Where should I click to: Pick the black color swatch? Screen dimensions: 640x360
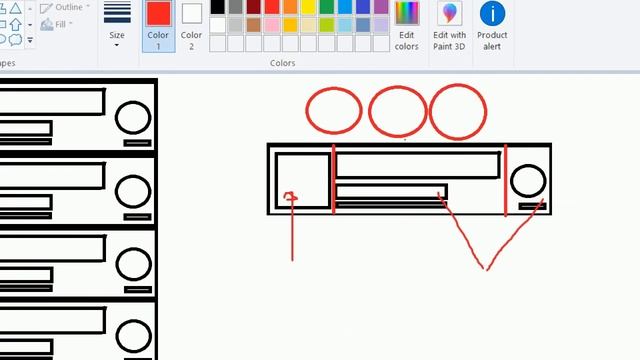coord(218,7)
